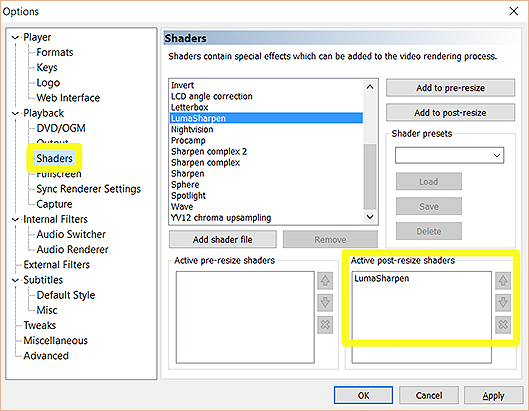
Task: Move post-resize shader up arrow
Action: click(503, 280)
